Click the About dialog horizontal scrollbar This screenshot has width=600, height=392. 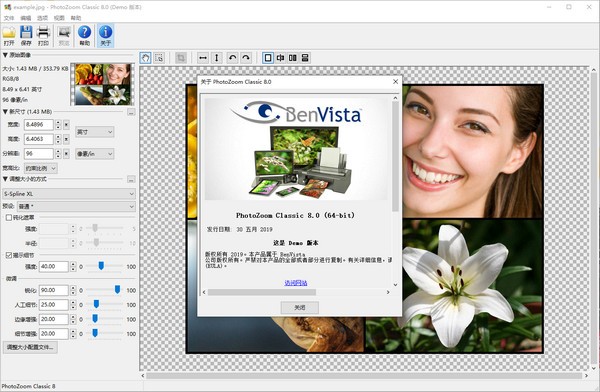pyautogui.click(x=262, y=292)
